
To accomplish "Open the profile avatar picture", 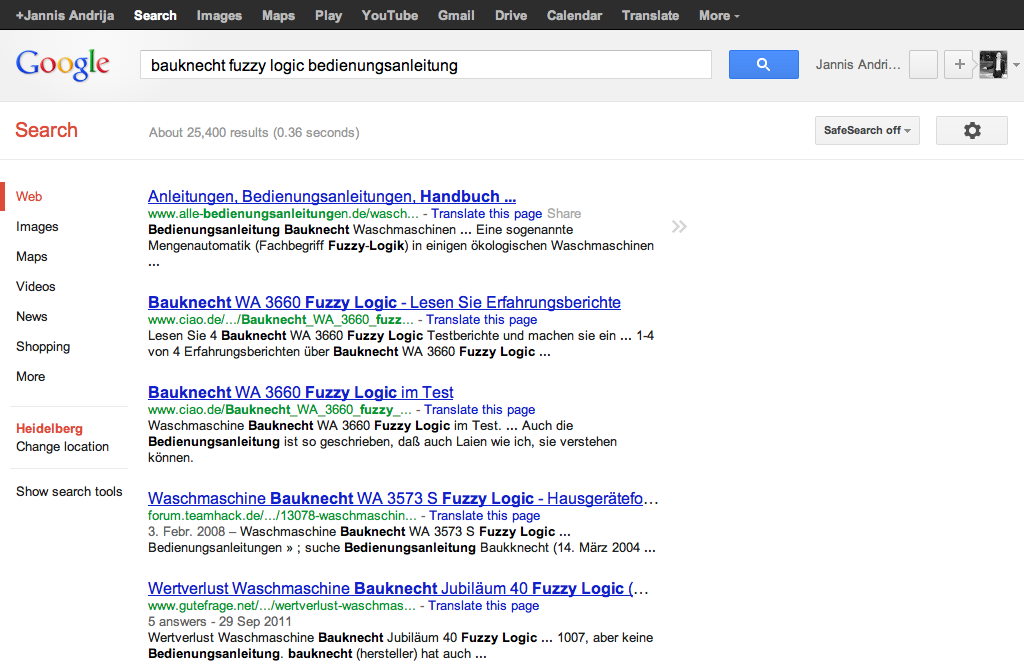I will tap(993, 65).
